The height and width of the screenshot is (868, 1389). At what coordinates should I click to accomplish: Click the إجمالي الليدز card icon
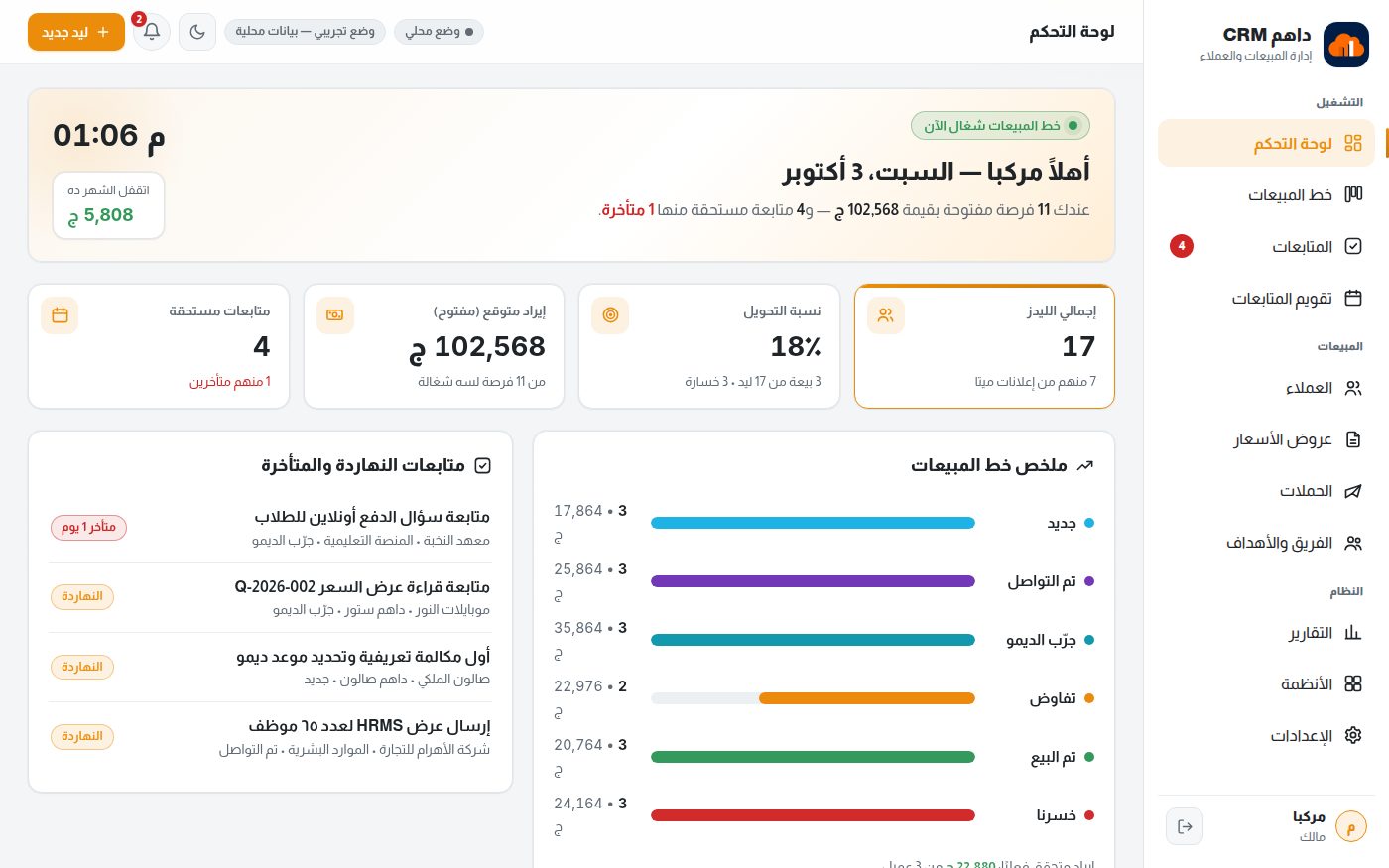tap(886, 315)
